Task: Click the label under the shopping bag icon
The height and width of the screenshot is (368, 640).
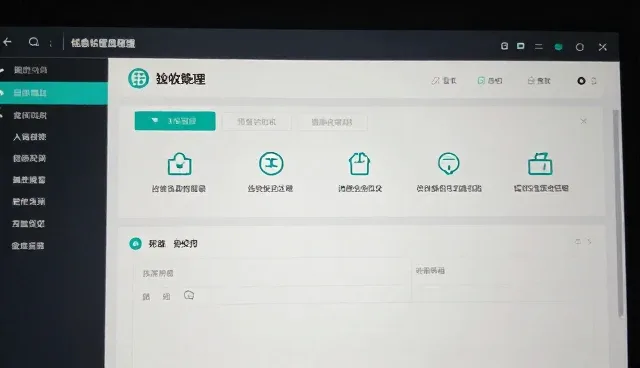Action: [179, 188]
